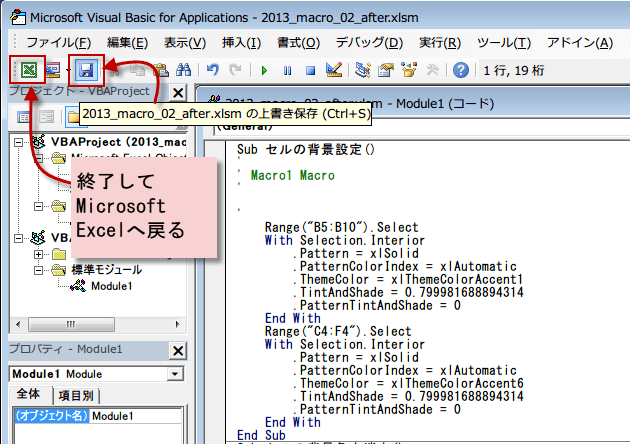The image size is (630, 444).
Task: Click the Module1 value field in properties
Action: 136,416
